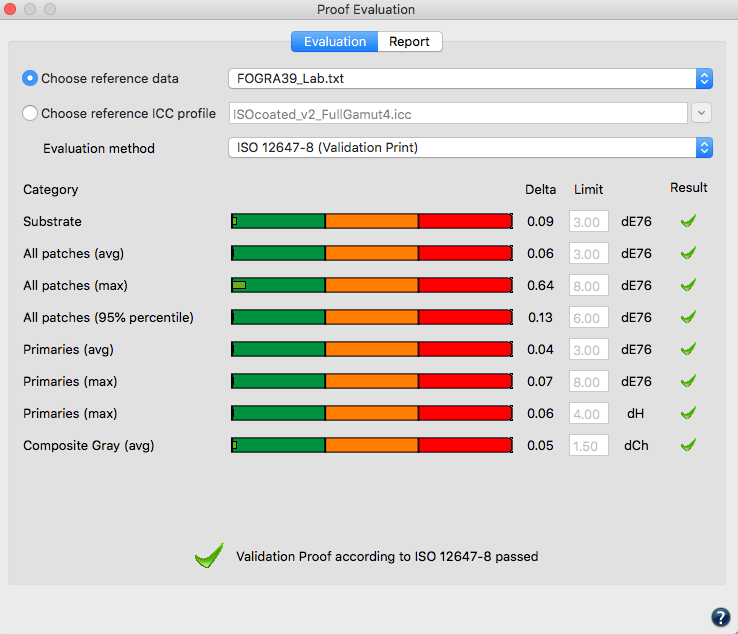Click the Composite Gray limit field
Image resolution: width=738 pixels, height=634 pixels.
[588, 445]
